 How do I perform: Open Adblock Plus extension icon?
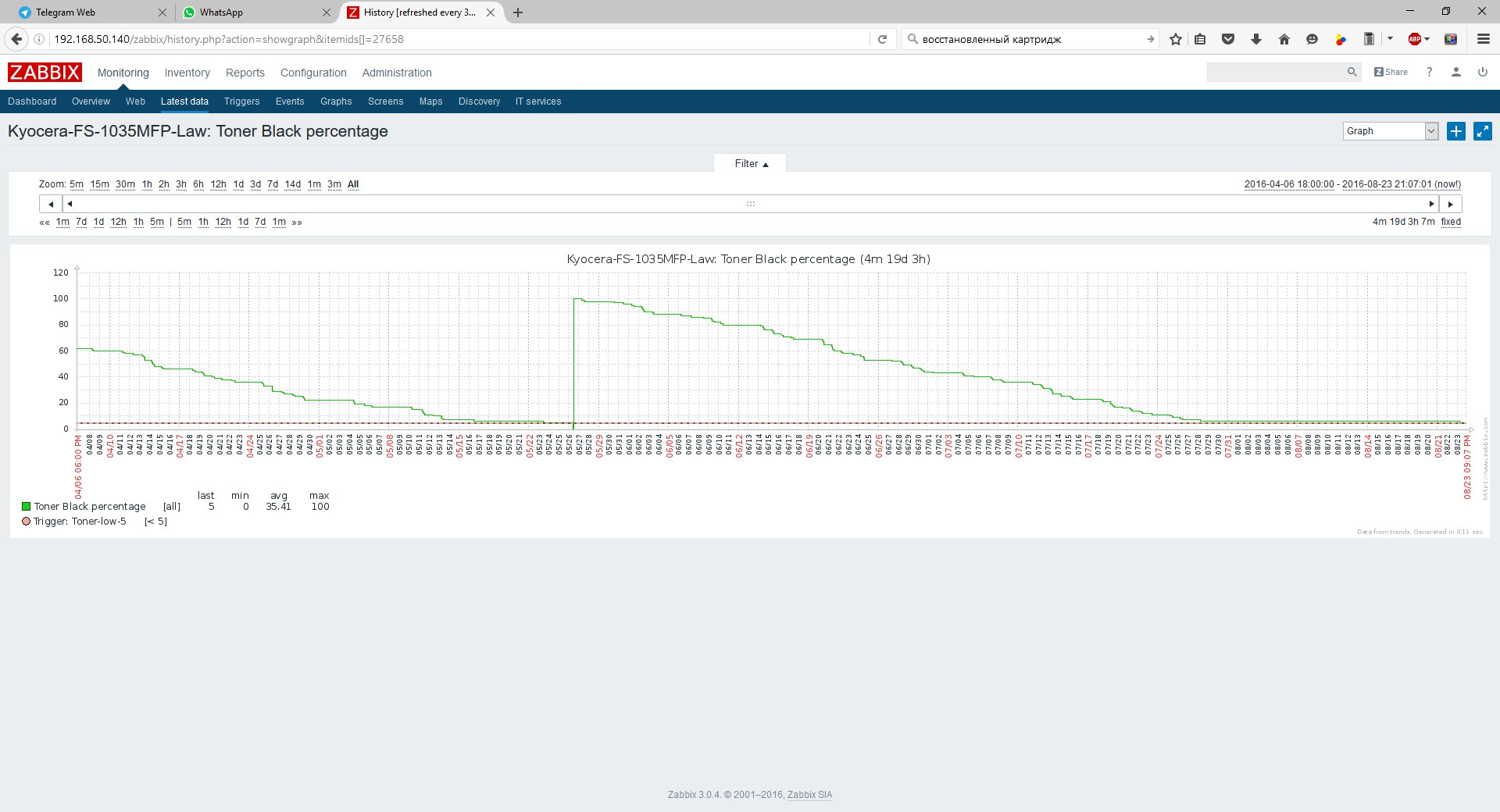pyautogui.click(x=1414, y=39)
